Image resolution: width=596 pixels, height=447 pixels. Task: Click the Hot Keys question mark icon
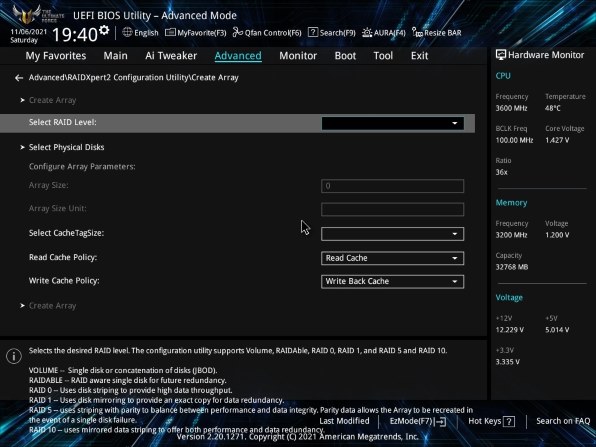click(509, 421)
